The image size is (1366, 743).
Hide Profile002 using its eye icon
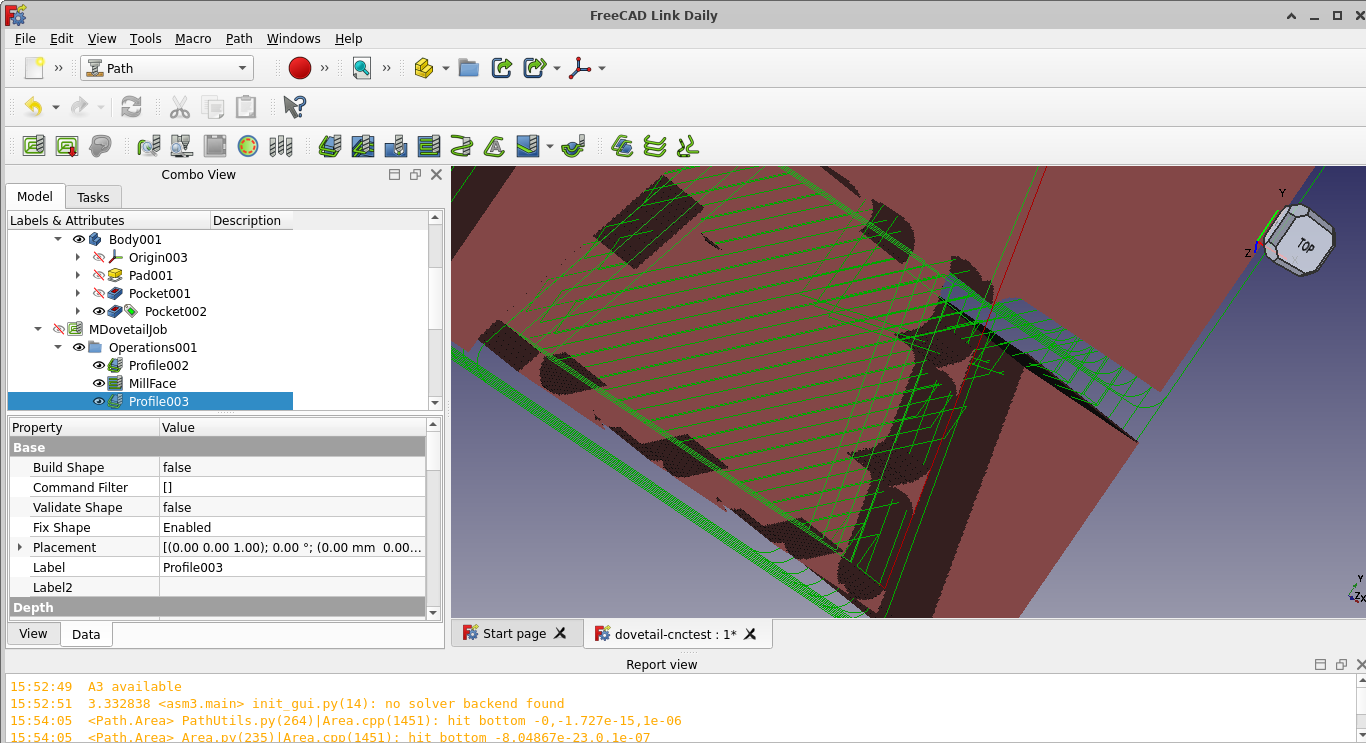pyautogui.click(x=99, y=366)
